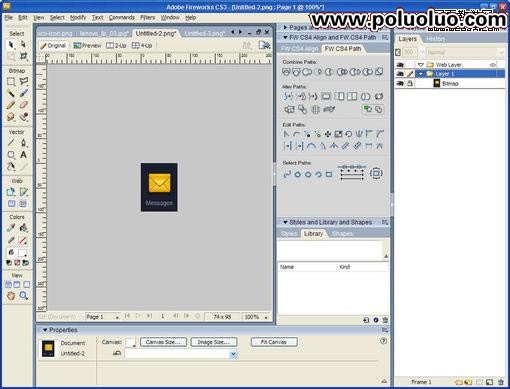
Task: Collapse the Properties panel triangle
Action: (x=45, y=330)
